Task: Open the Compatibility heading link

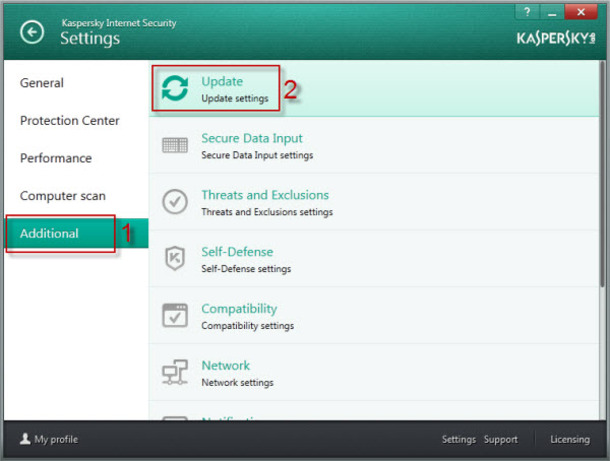Action: click(x=239, y=309)
